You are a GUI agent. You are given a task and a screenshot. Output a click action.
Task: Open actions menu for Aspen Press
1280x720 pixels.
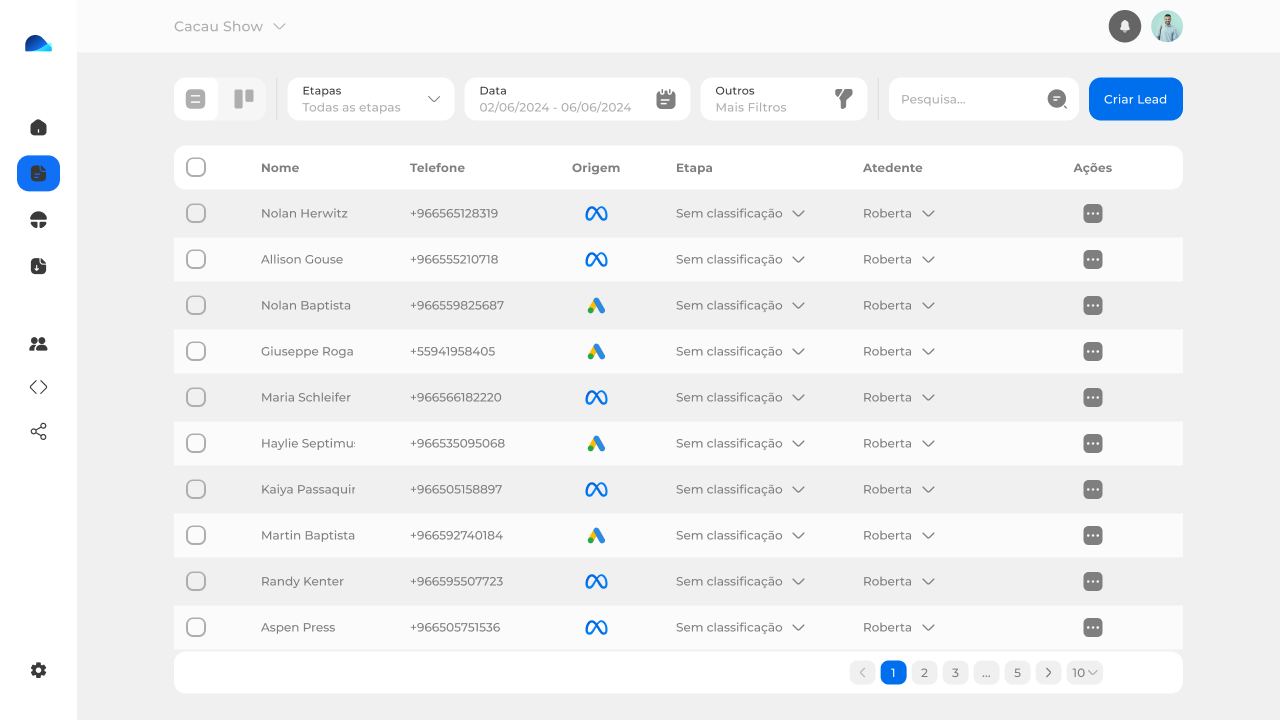tap(1093, 627)
